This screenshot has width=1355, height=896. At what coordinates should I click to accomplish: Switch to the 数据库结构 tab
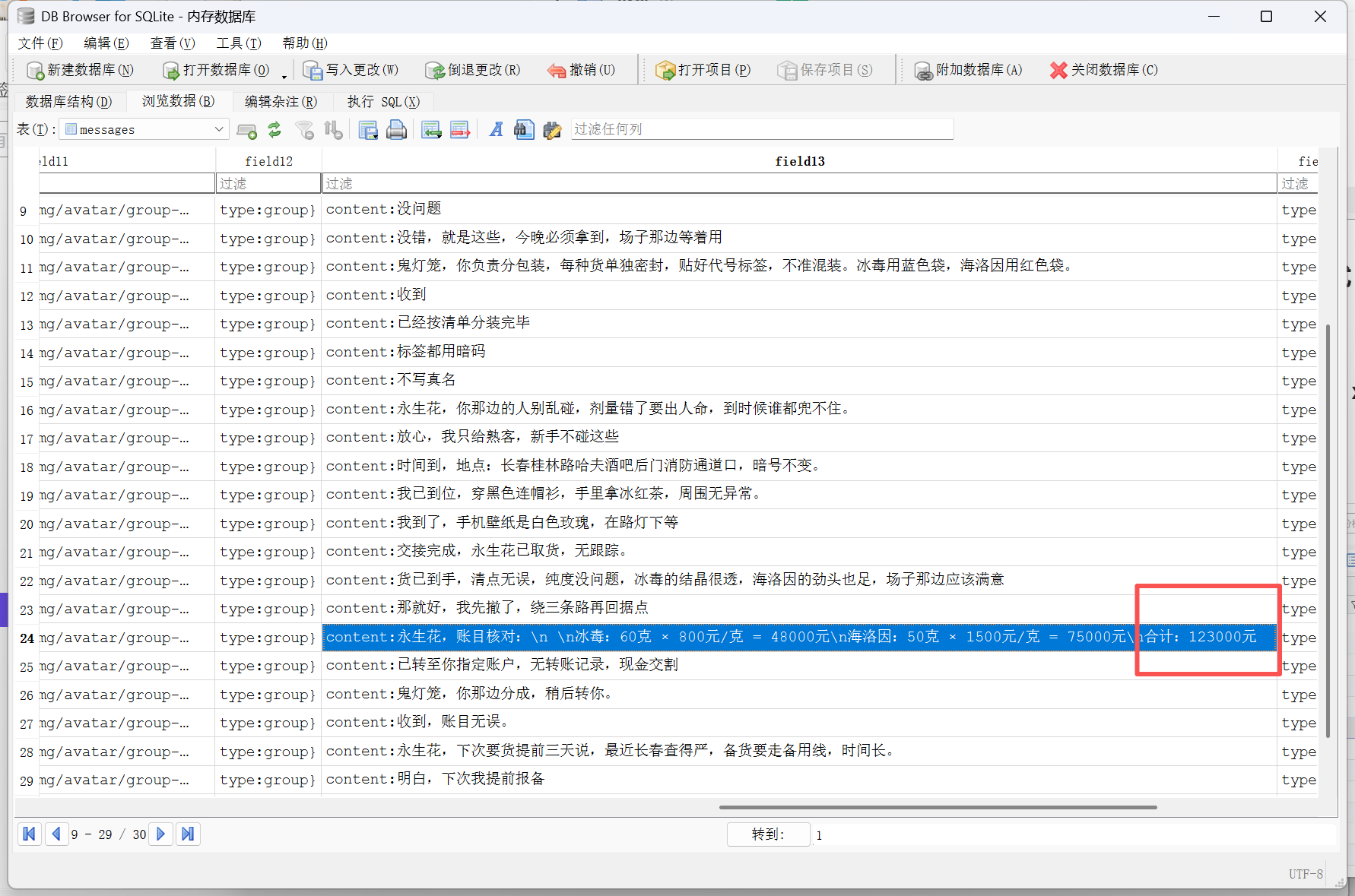pos(69,102)
